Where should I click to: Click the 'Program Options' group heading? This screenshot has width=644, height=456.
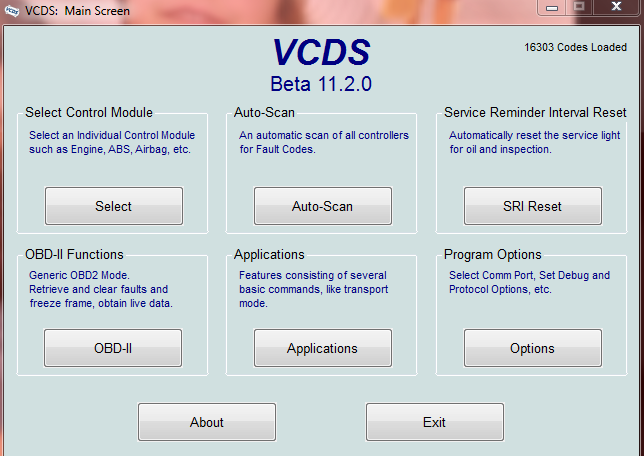pos(492,254)
